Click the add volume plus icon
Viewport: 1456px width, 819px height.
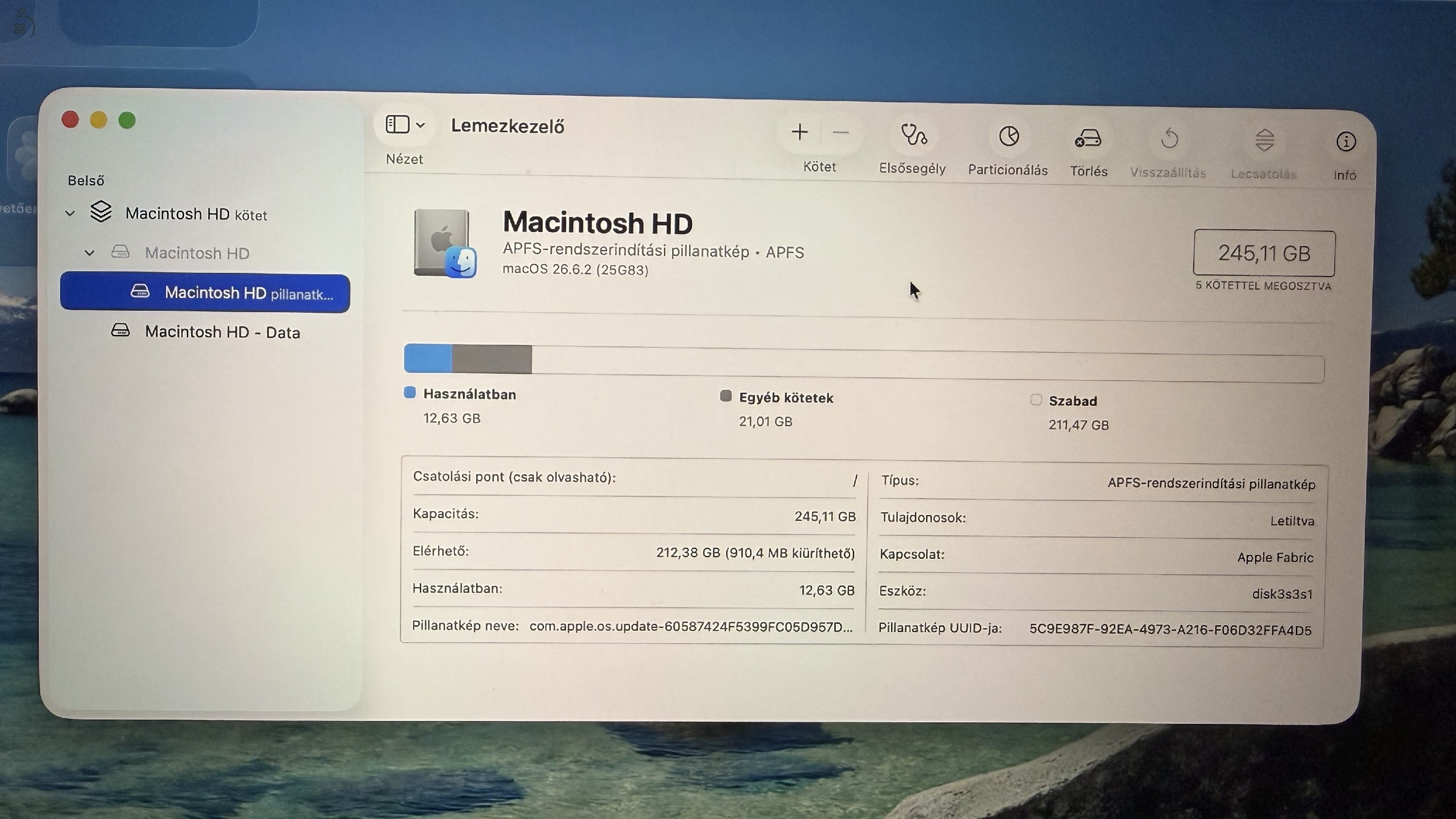point(799,132)
